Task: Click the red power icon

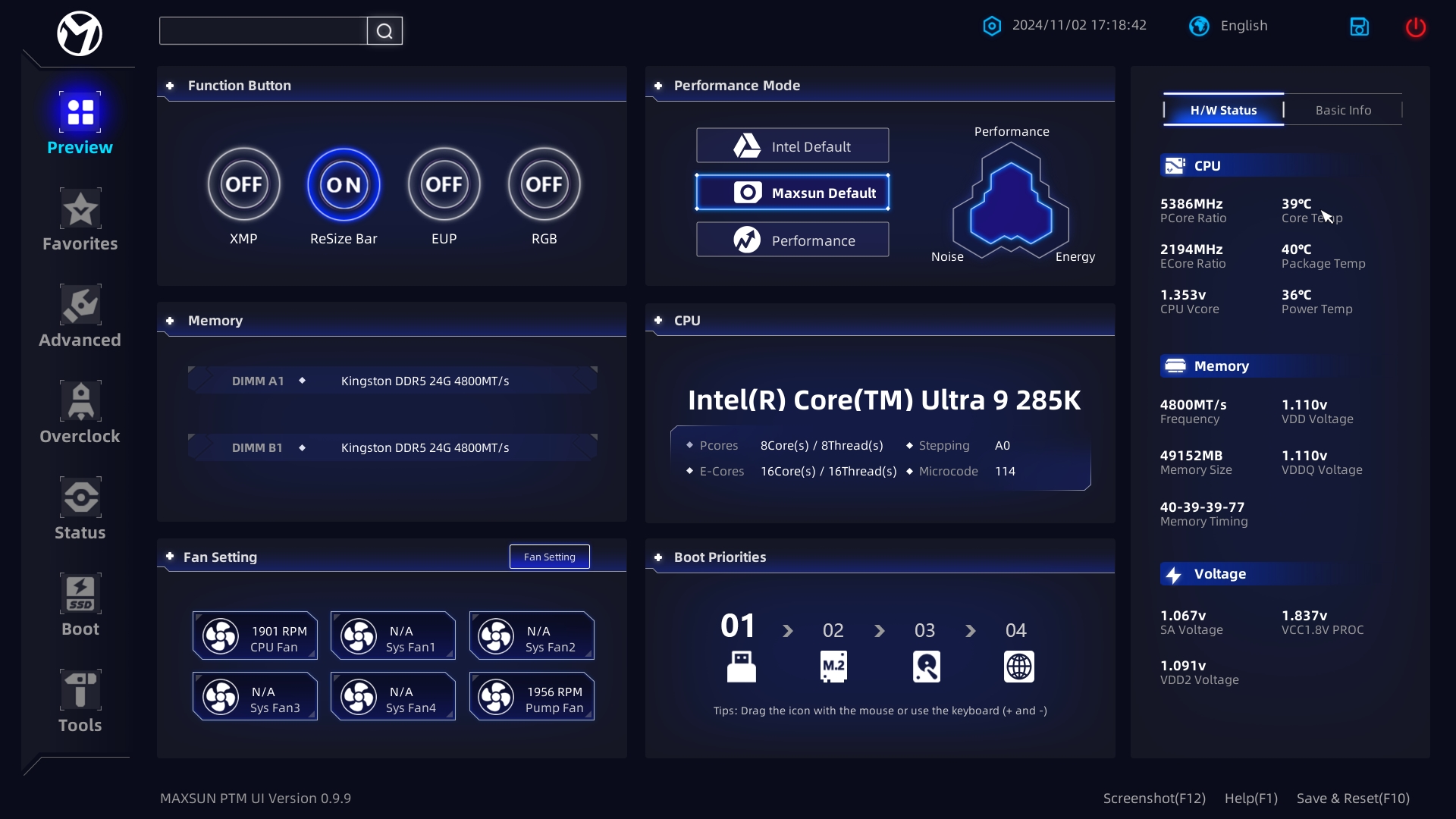Action: [x=1416, y=27]
